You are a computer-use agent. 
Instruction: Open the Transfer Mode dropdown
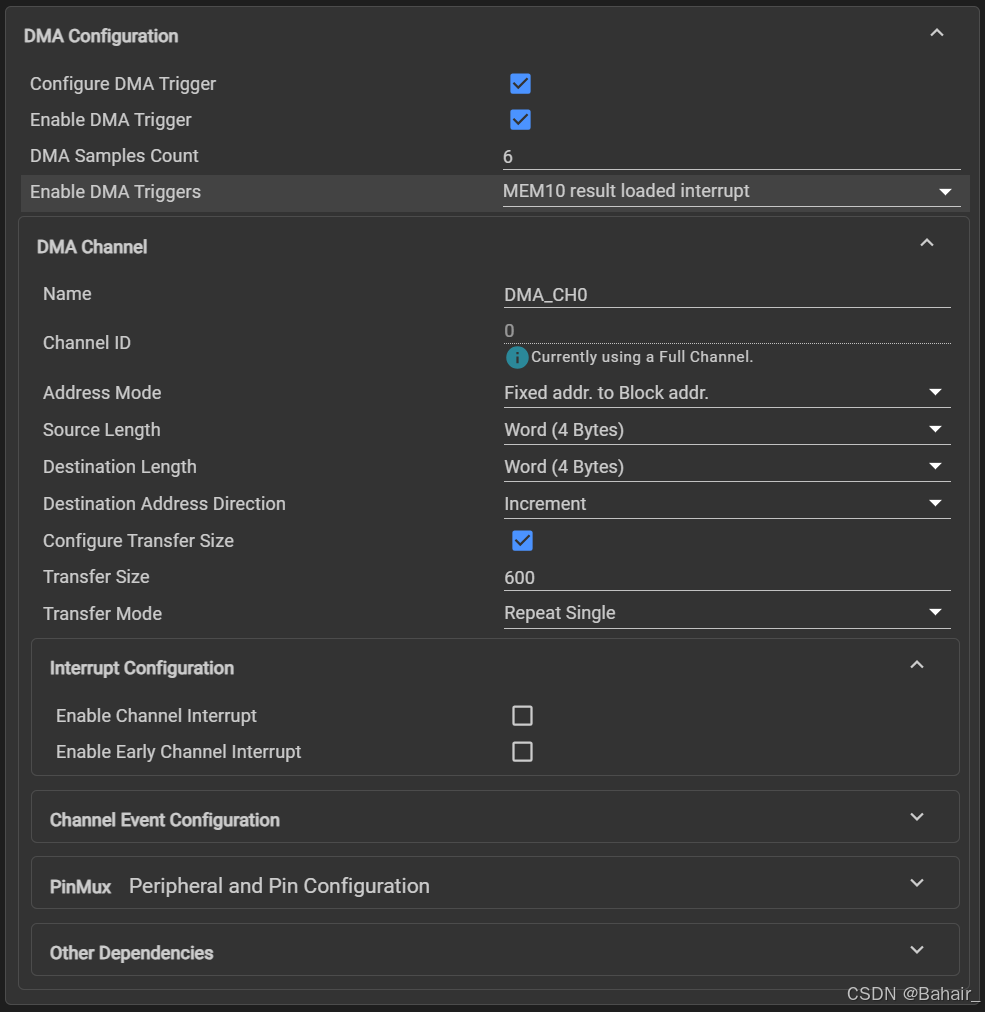(726, 613)
